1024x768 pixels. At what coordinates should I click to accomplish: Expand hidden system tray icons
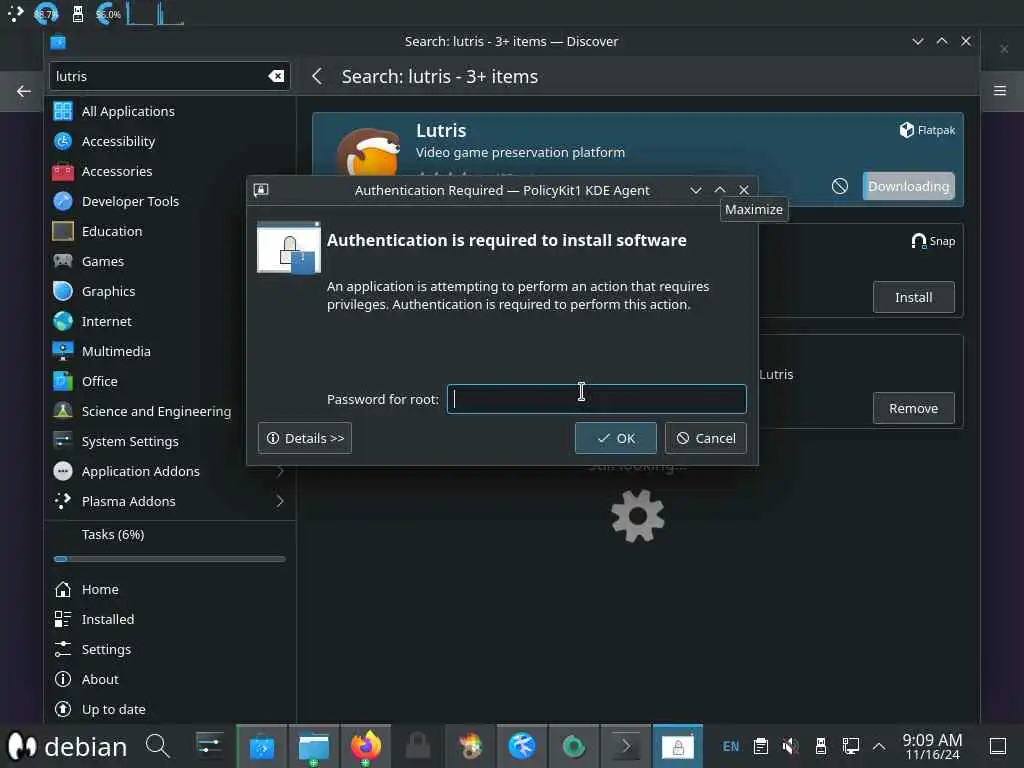coord(879,746)
